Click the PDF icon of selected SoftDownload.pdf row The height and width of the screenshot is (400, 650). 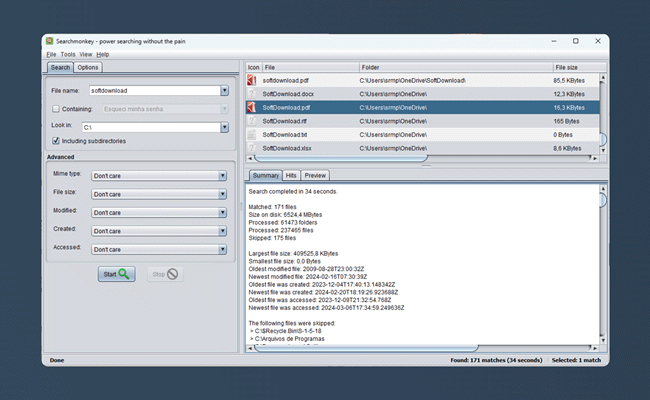[x=252, y=108]
